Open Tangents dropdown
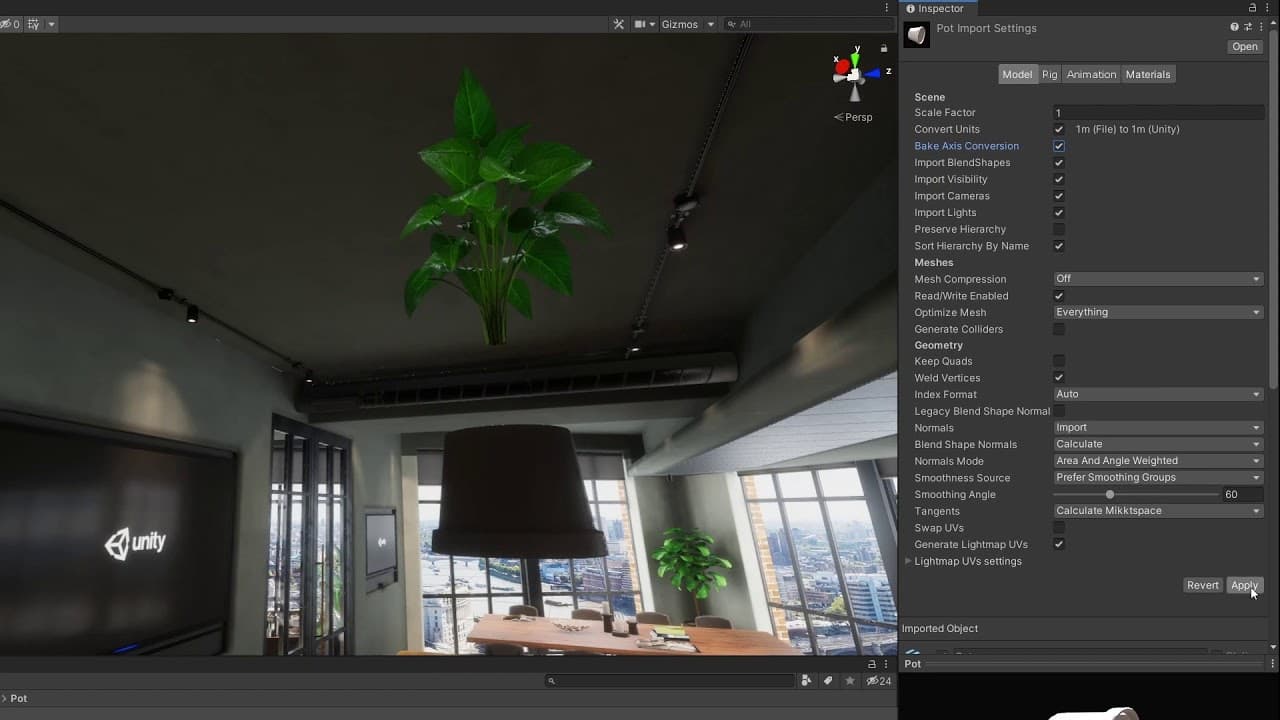The image size is (1280, 720). (1158, 511)
